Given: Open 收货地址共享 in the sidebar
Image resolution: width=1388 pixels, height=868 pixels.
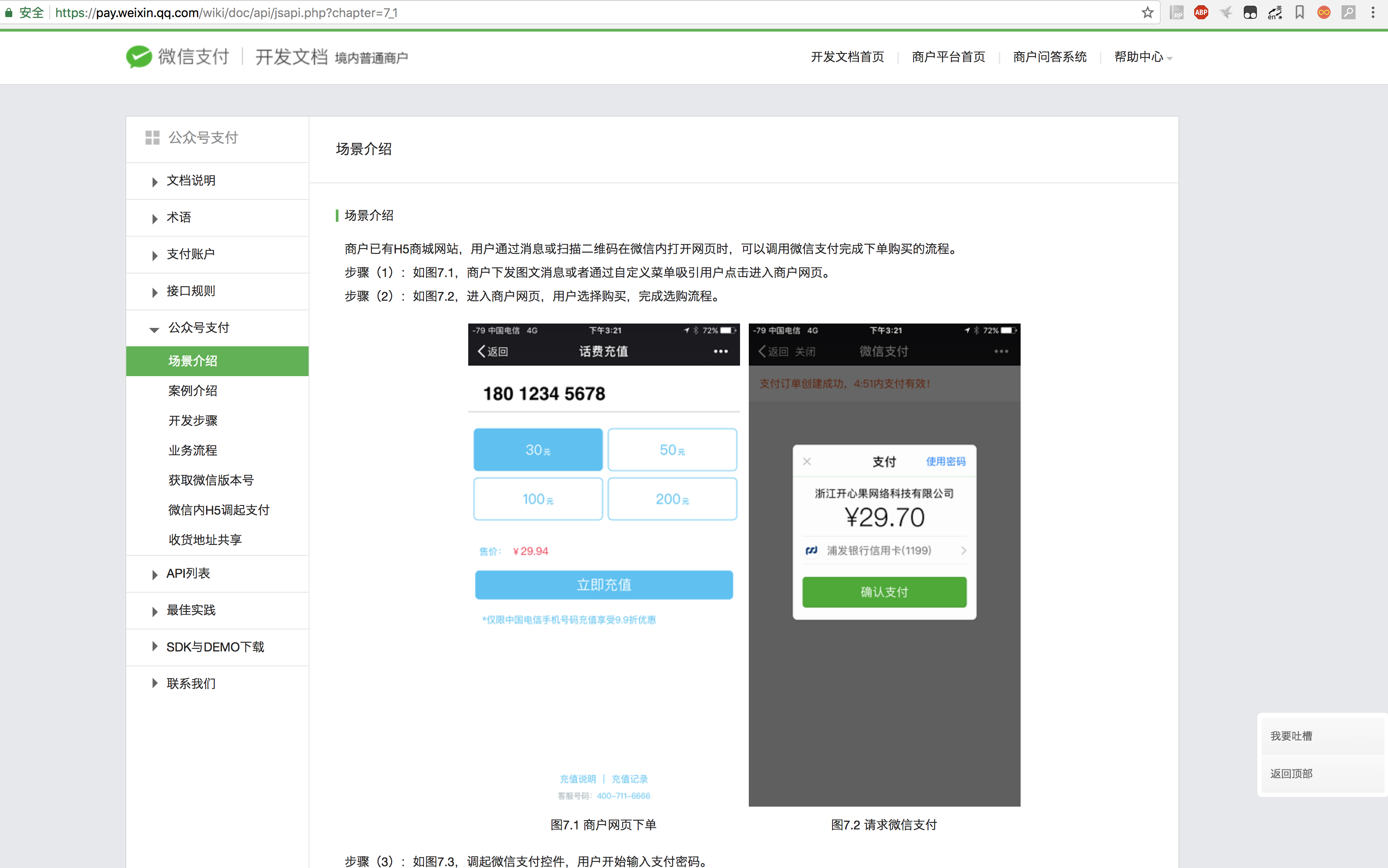Looking at the screenshot, I should [205, 540].
